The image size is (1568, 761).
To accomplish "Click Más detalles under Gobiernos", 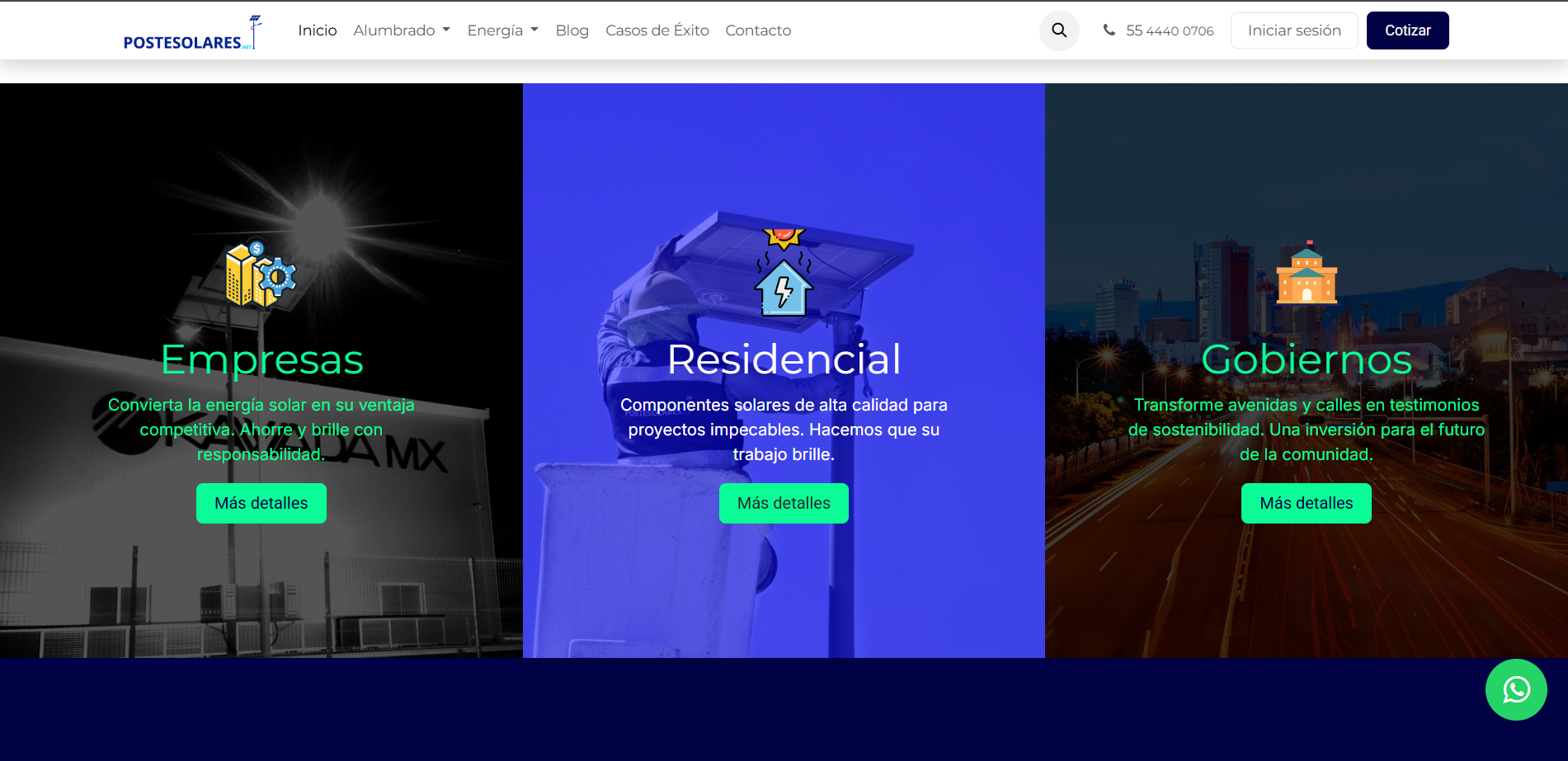I will [x=1306, y=503].
